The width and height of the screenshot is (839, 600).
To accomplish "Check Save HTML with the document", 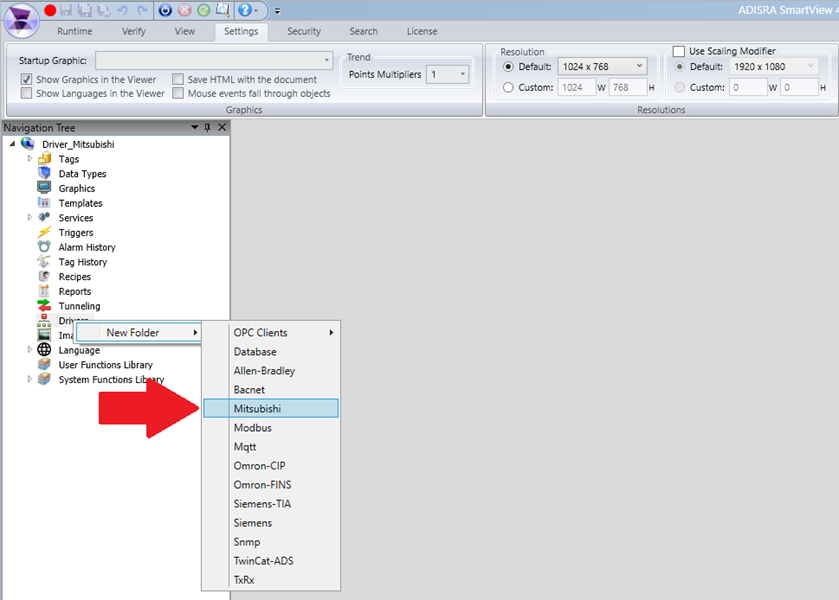I will pyautogui.click(x=178, y=79).
